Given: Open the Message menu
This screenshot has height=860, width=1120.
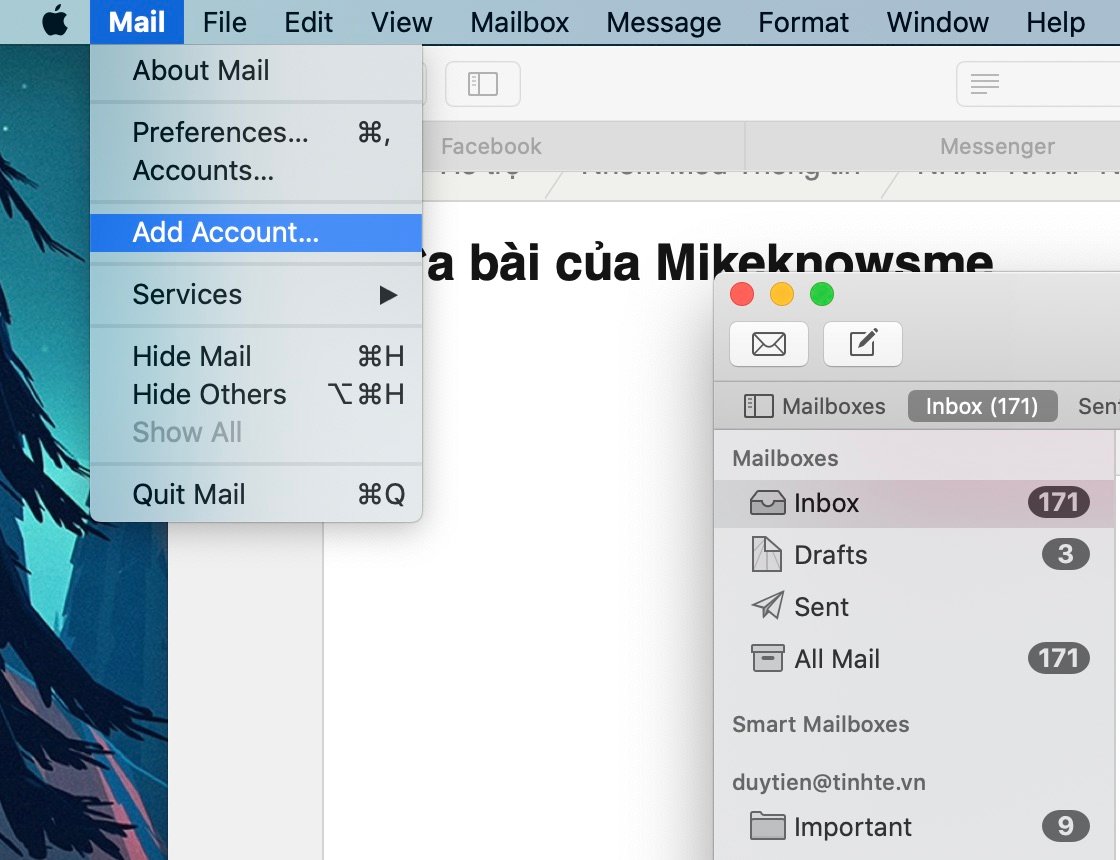Looking at the screenshot, I should point(664,22).
